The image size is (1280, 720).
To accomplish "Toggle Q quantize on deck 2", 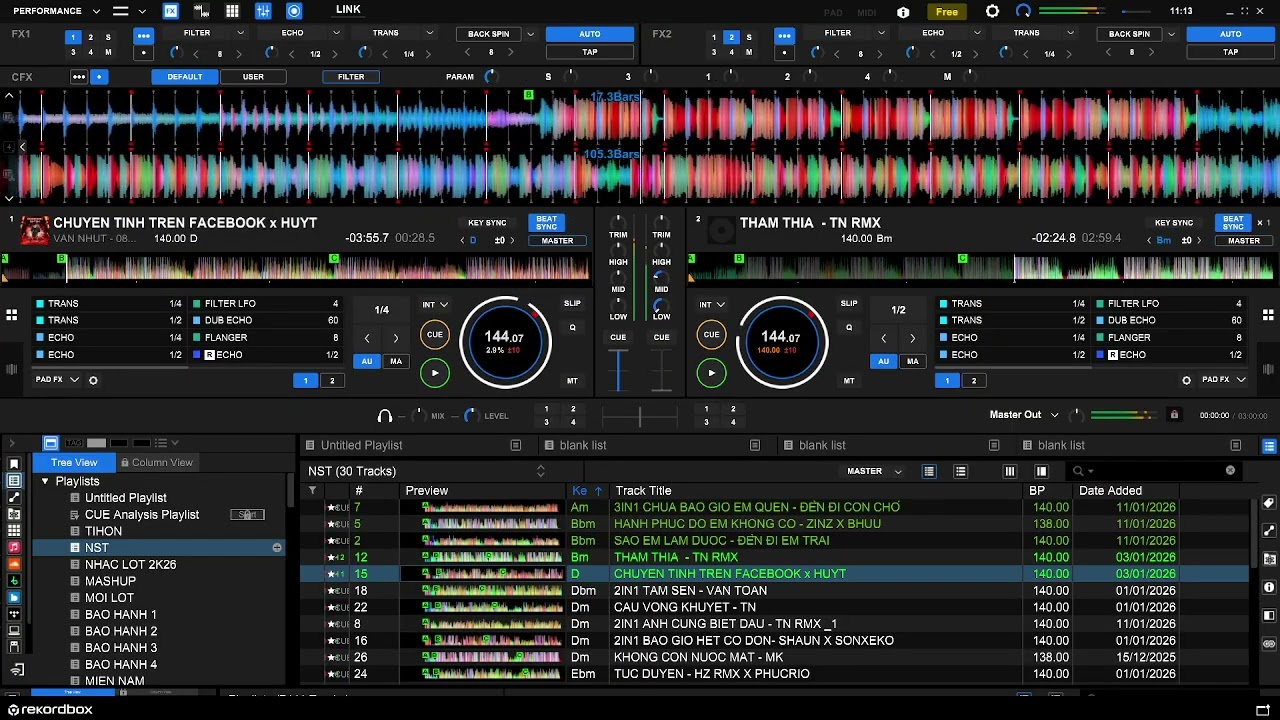I will coord(849,327).
